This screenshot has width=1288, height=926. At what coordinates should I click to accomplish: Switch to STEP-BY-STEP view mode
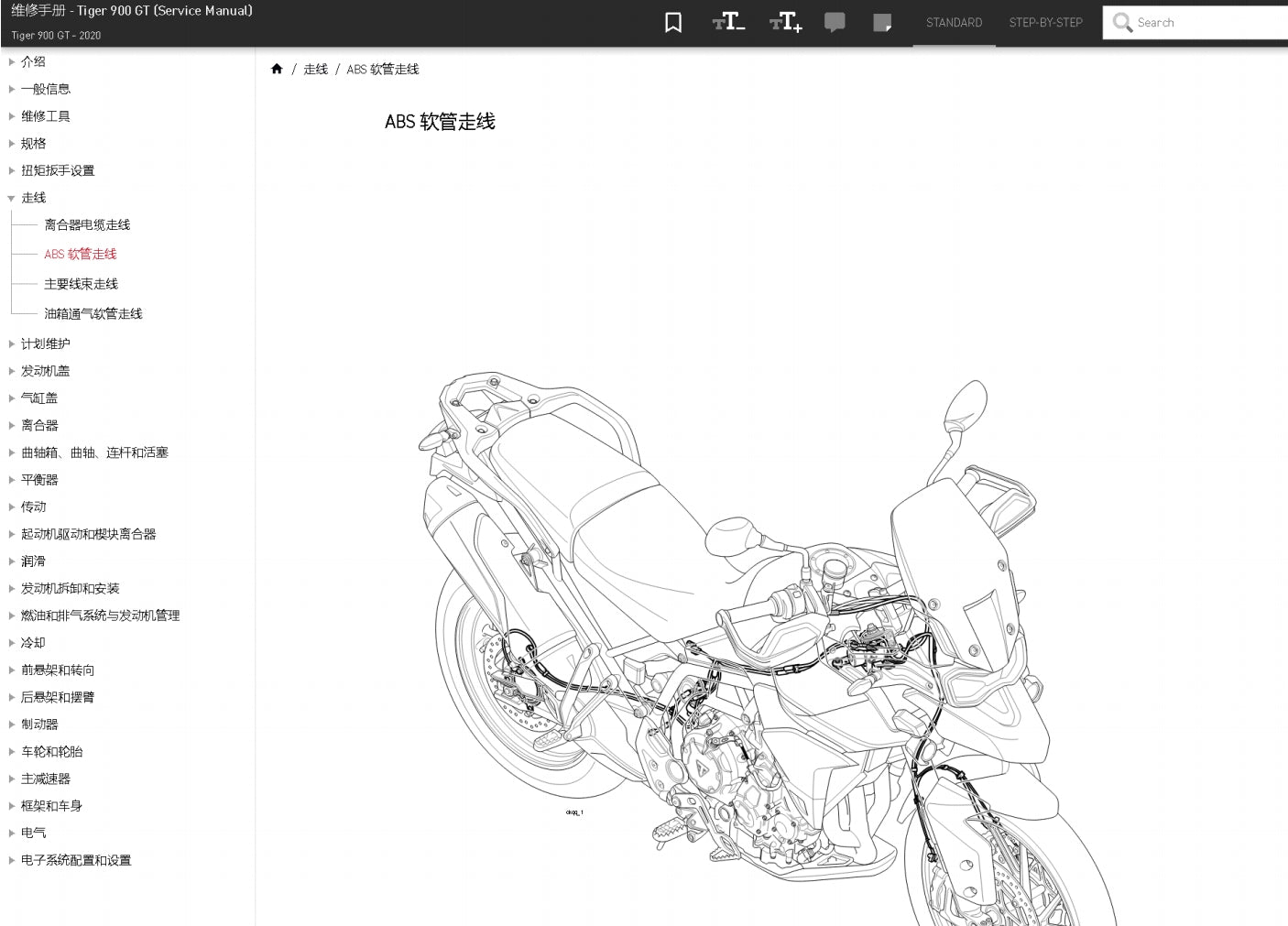[x=1045, y=22]
